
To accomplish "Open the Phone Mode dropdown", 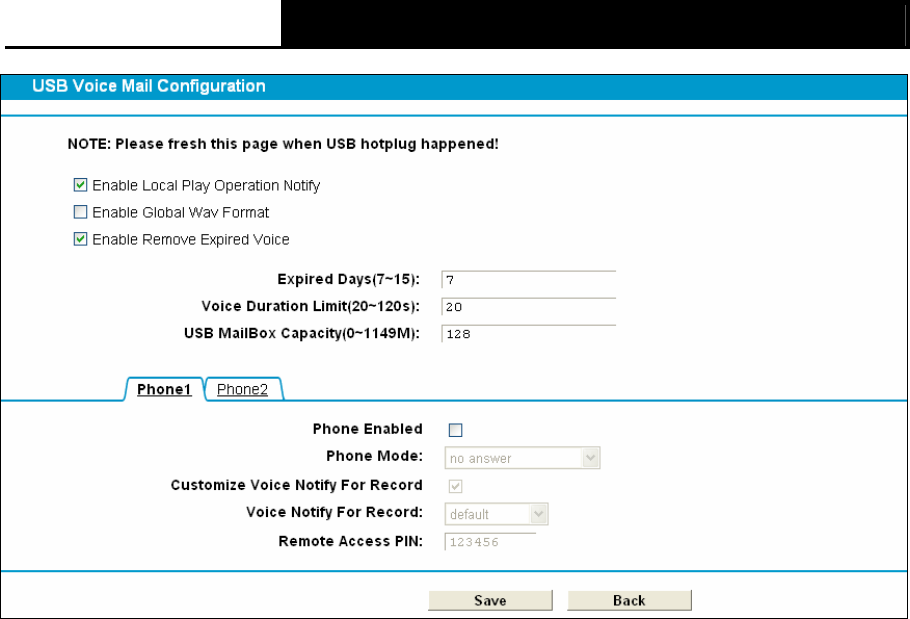I will click(522, 458).
